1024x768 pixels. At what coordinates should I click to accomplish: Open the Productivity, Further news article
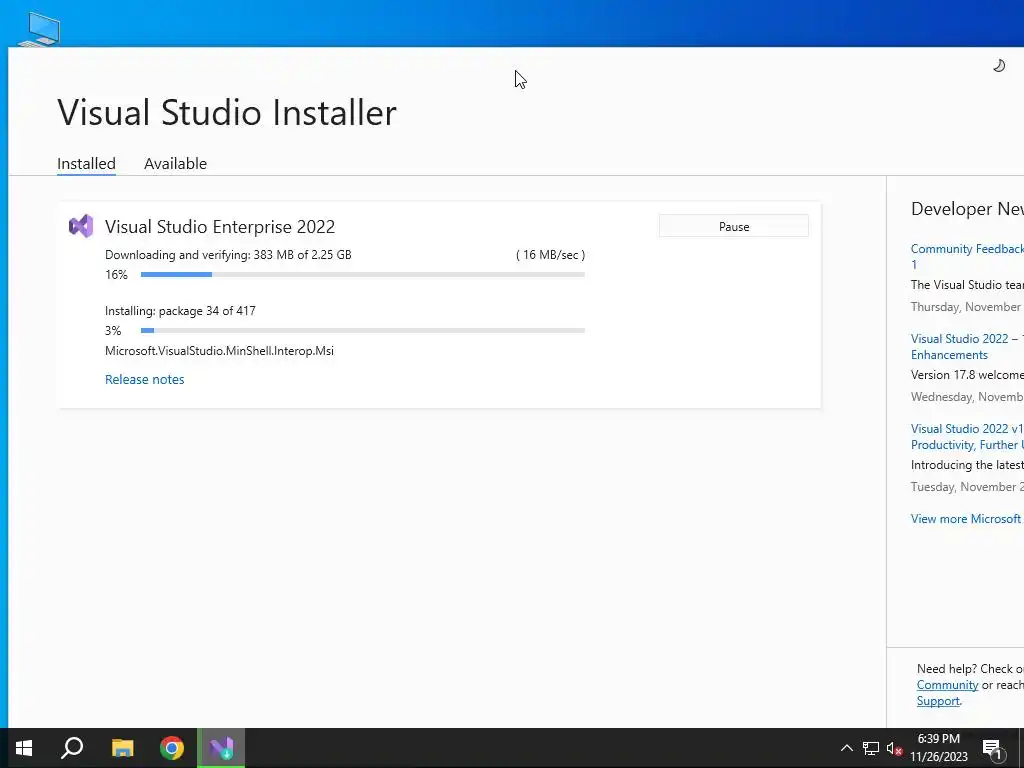[967, 437]
